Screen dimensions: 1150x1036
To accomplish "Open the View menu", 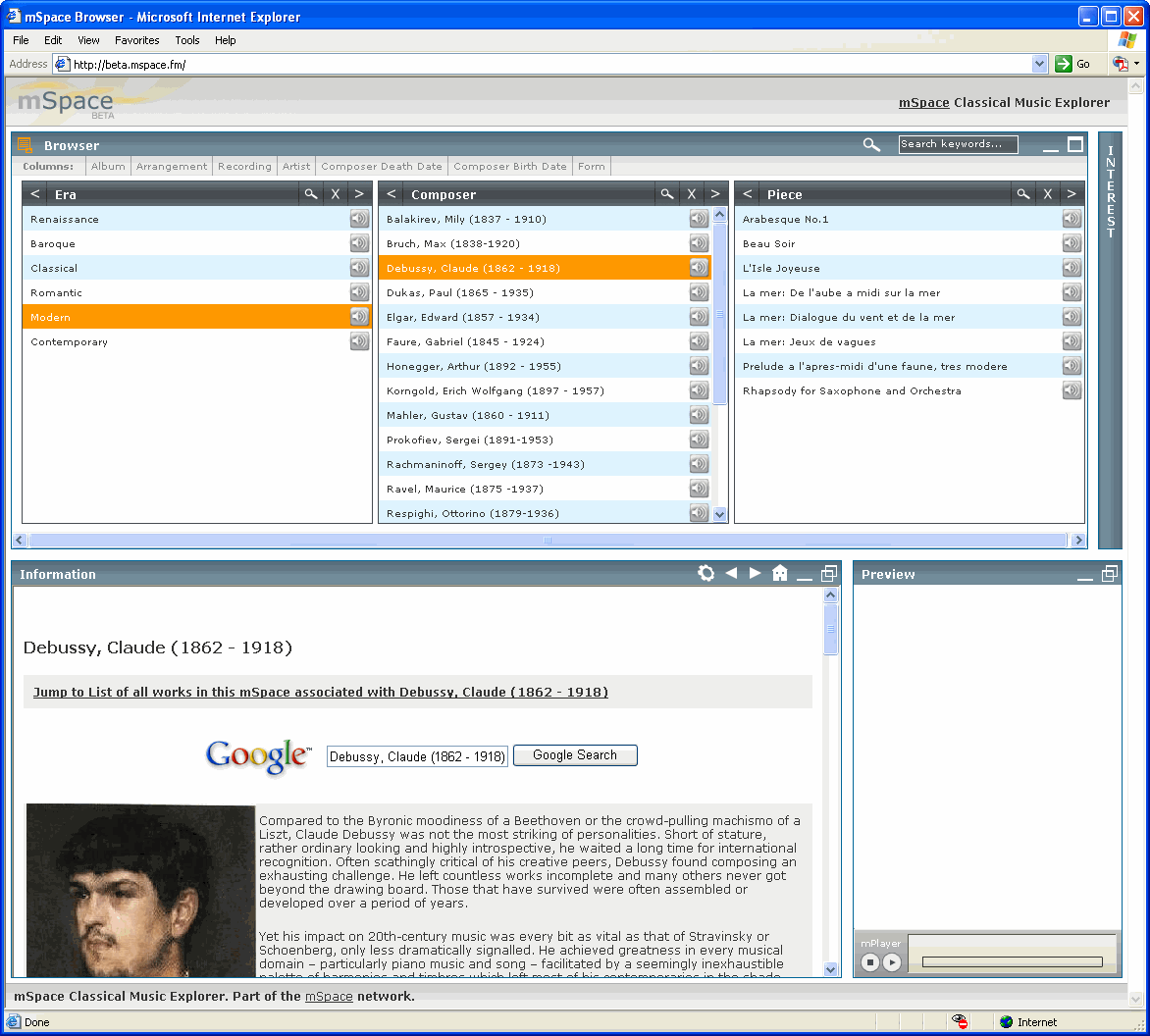I will (x=88, y=40).
